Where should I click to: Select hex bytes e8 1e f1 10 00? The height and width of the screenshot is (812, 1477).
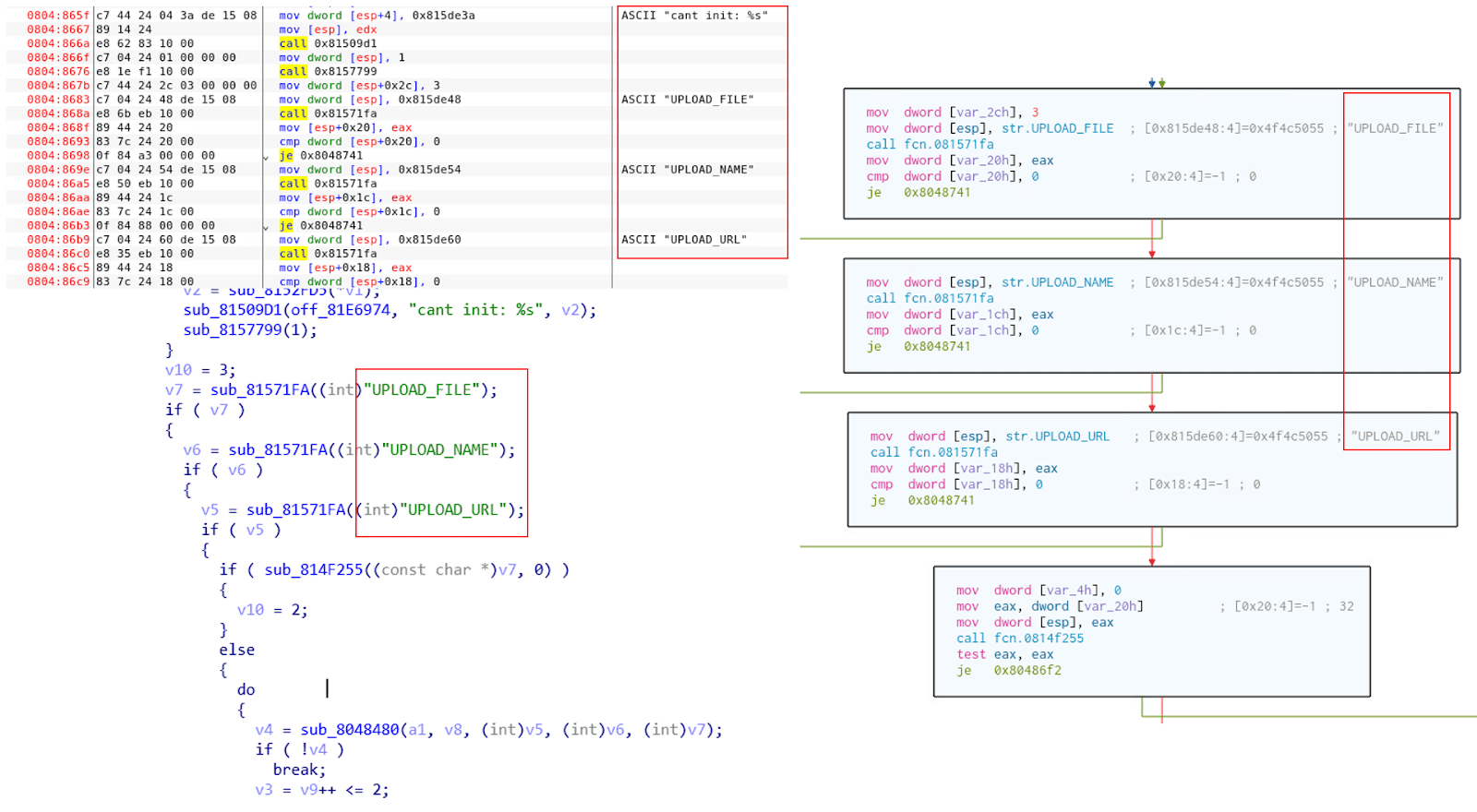[x=145, y=71]
